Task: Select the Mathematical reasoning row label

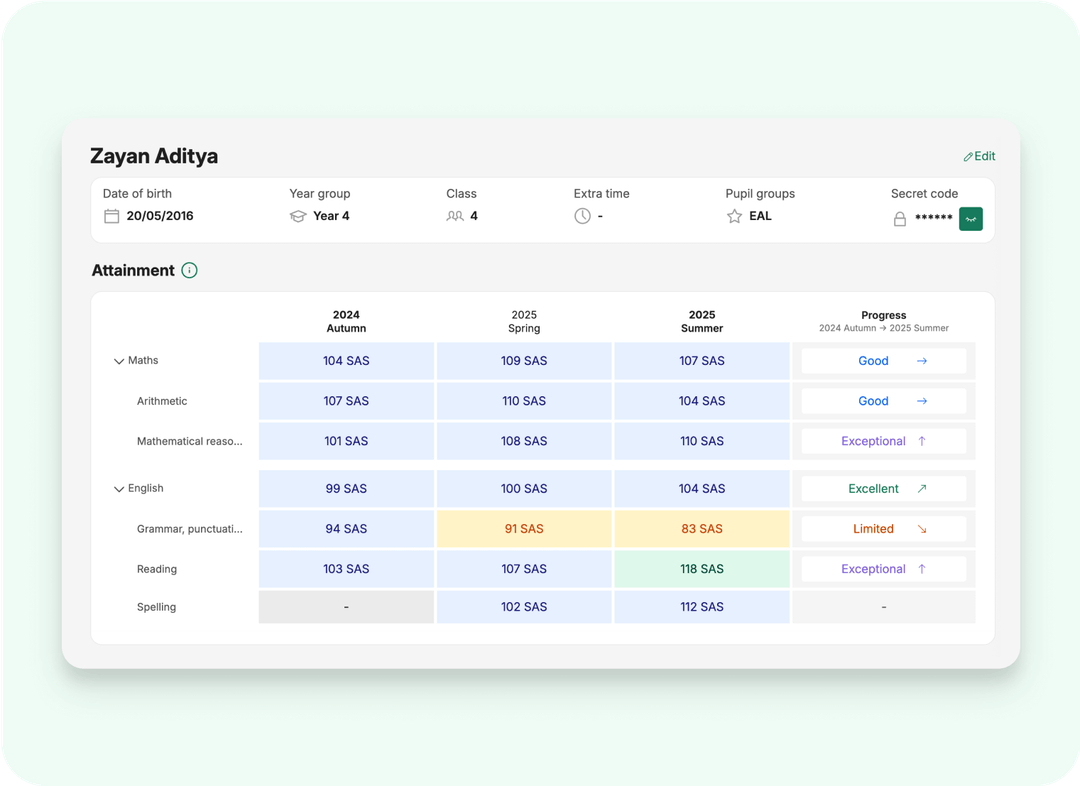Action: pos(189,441)
